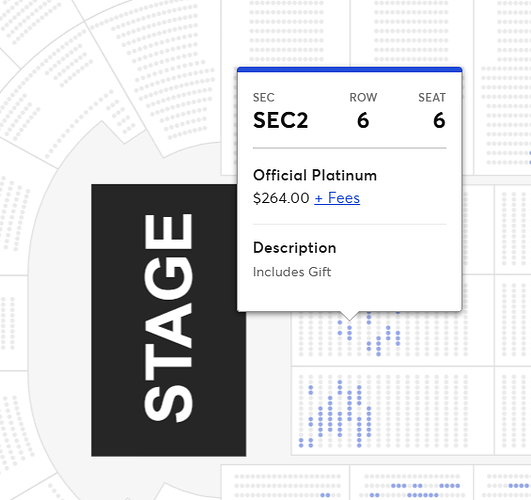The width and height of the screenshot is (531, 500).
Task: Select a seat in the six-seat blue group along the bottom row
Action: click(x=423, y=495)
